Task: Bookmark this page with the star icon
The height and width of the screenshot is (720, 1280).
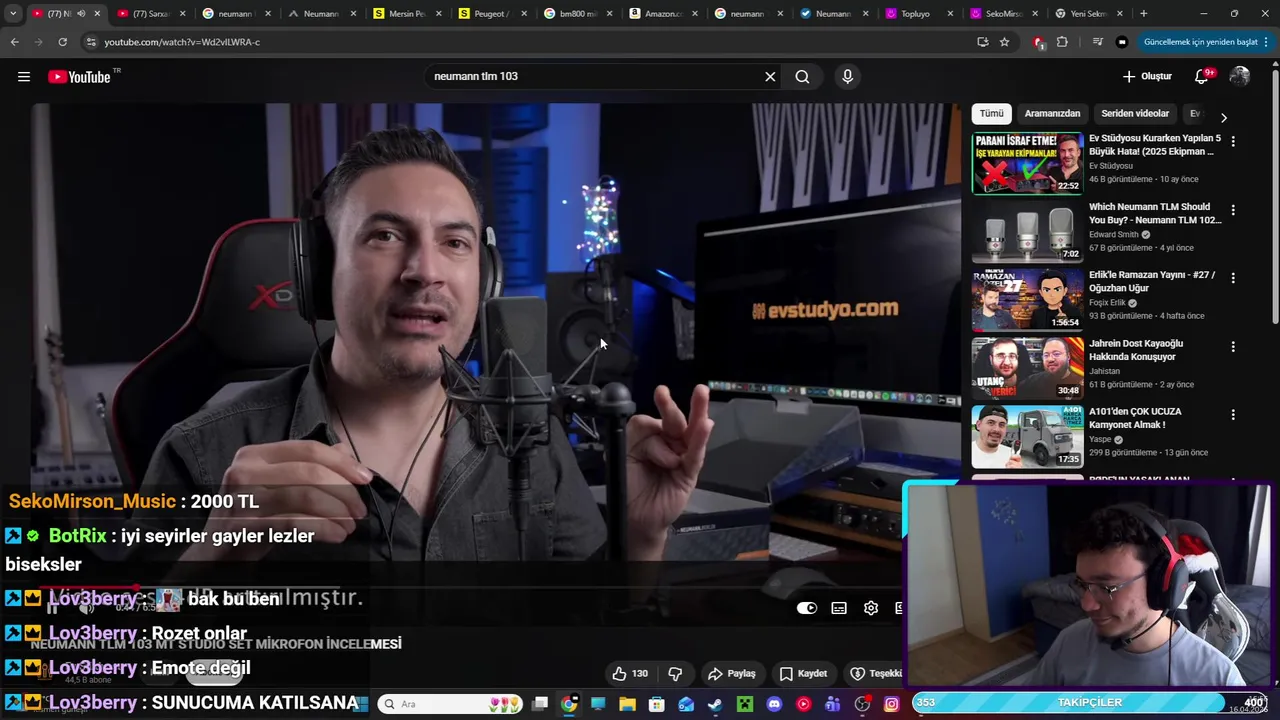Action: coord(1004,42)
